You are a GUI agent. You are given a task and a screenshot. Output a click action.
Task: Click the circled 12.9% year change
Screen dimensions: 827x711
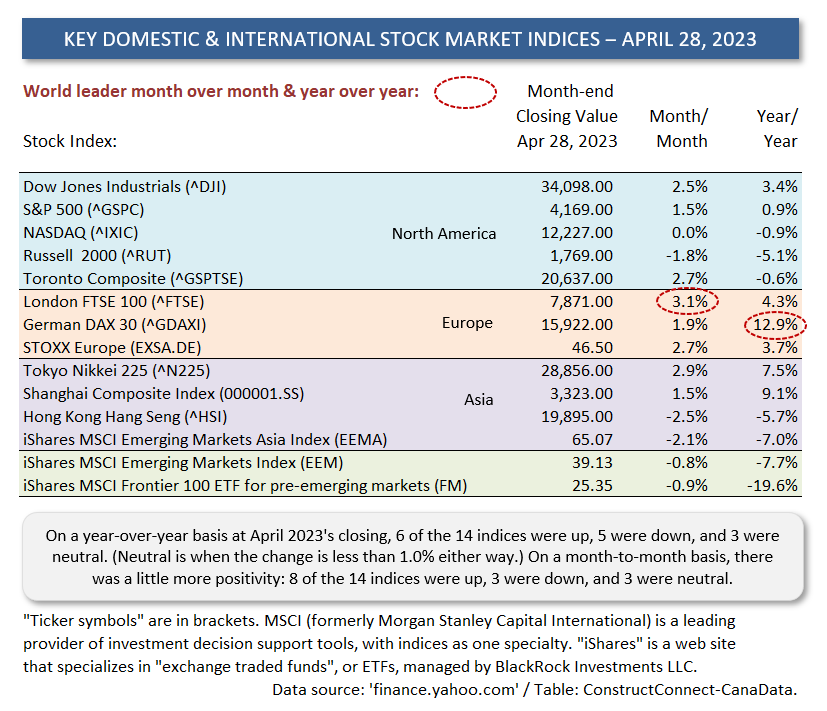[775, 325]
